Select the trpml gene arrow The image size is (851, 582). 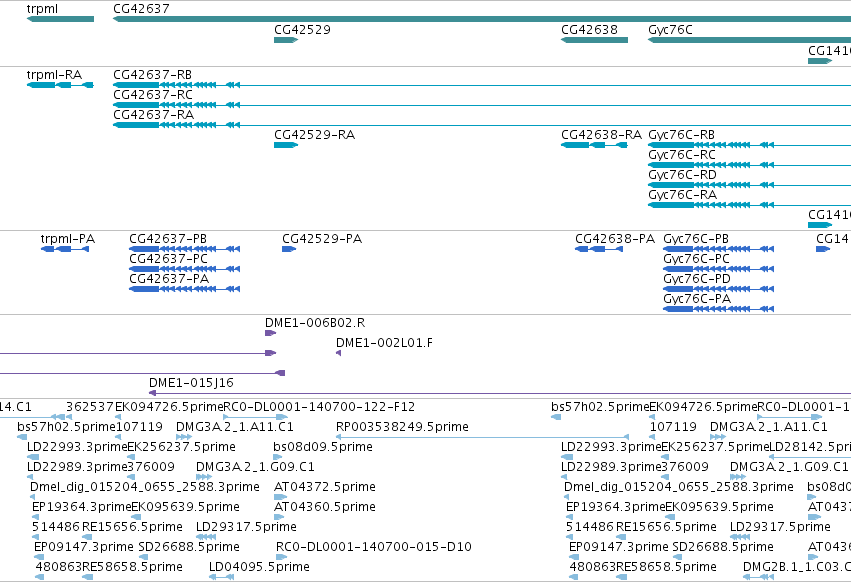[60, 19]
